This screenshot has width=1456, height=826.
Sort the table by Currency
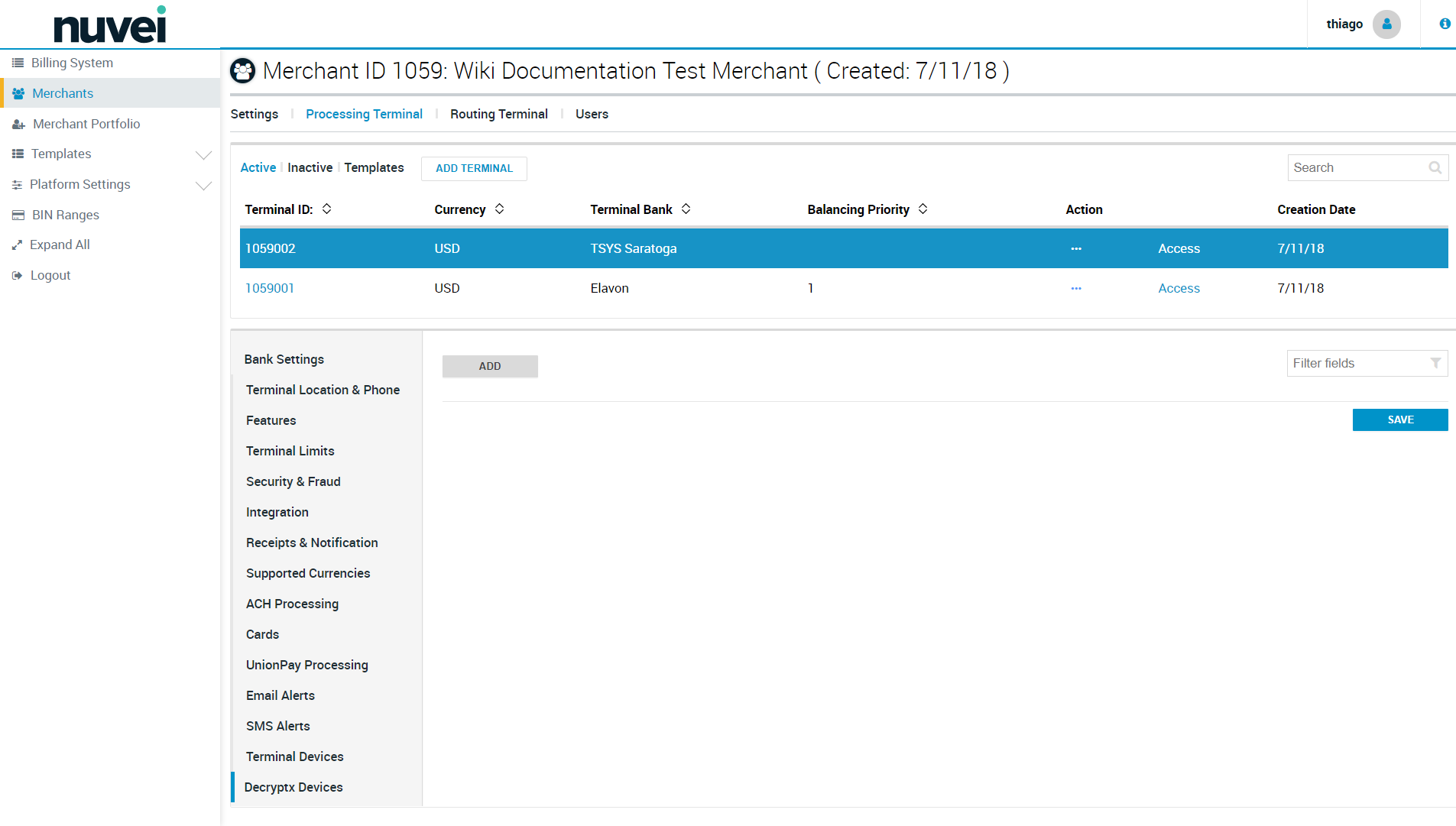click(x=499, y=209)
